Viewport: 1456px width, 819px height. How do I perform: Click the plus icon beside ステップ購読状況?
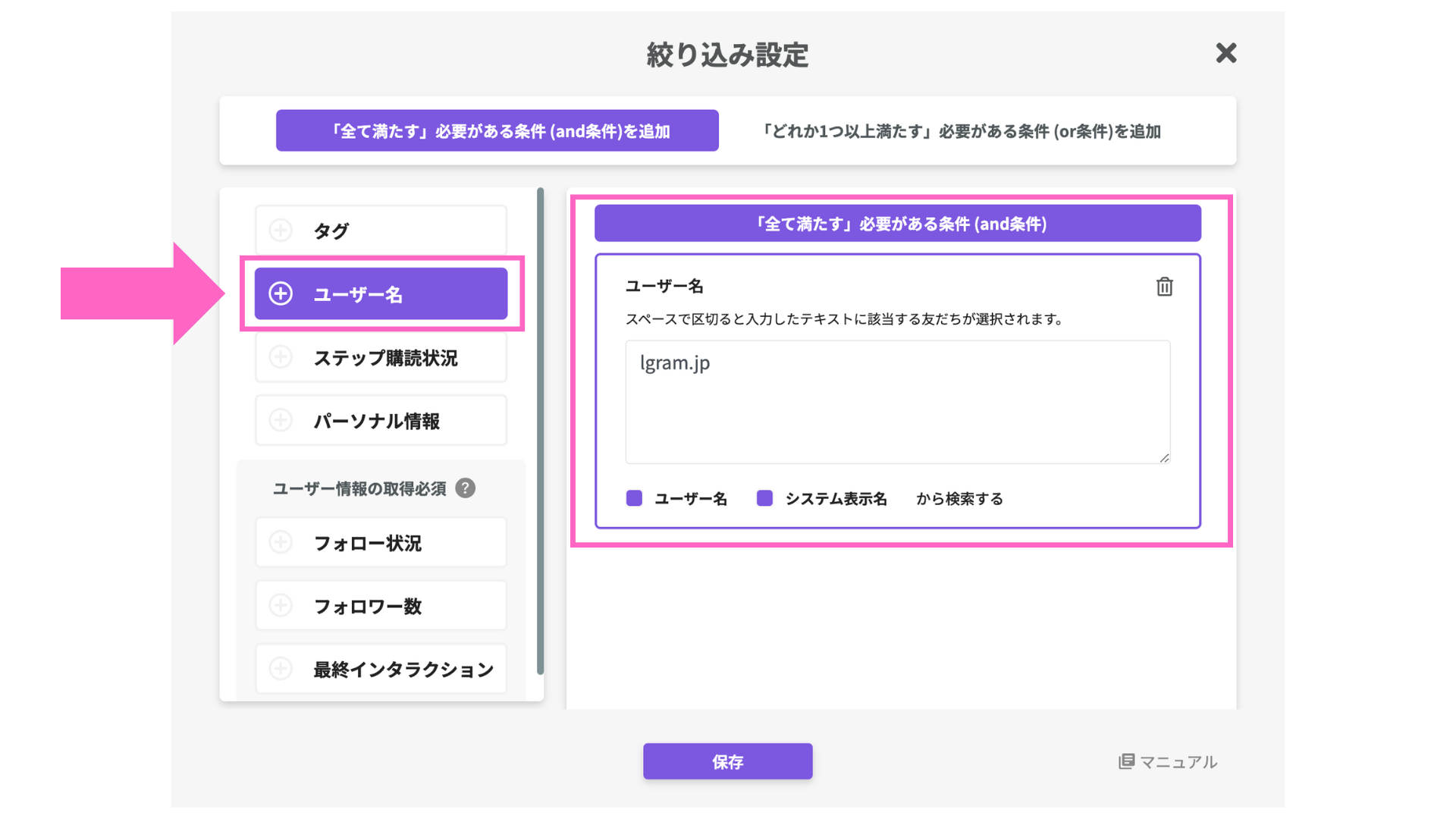pos(281,357)
